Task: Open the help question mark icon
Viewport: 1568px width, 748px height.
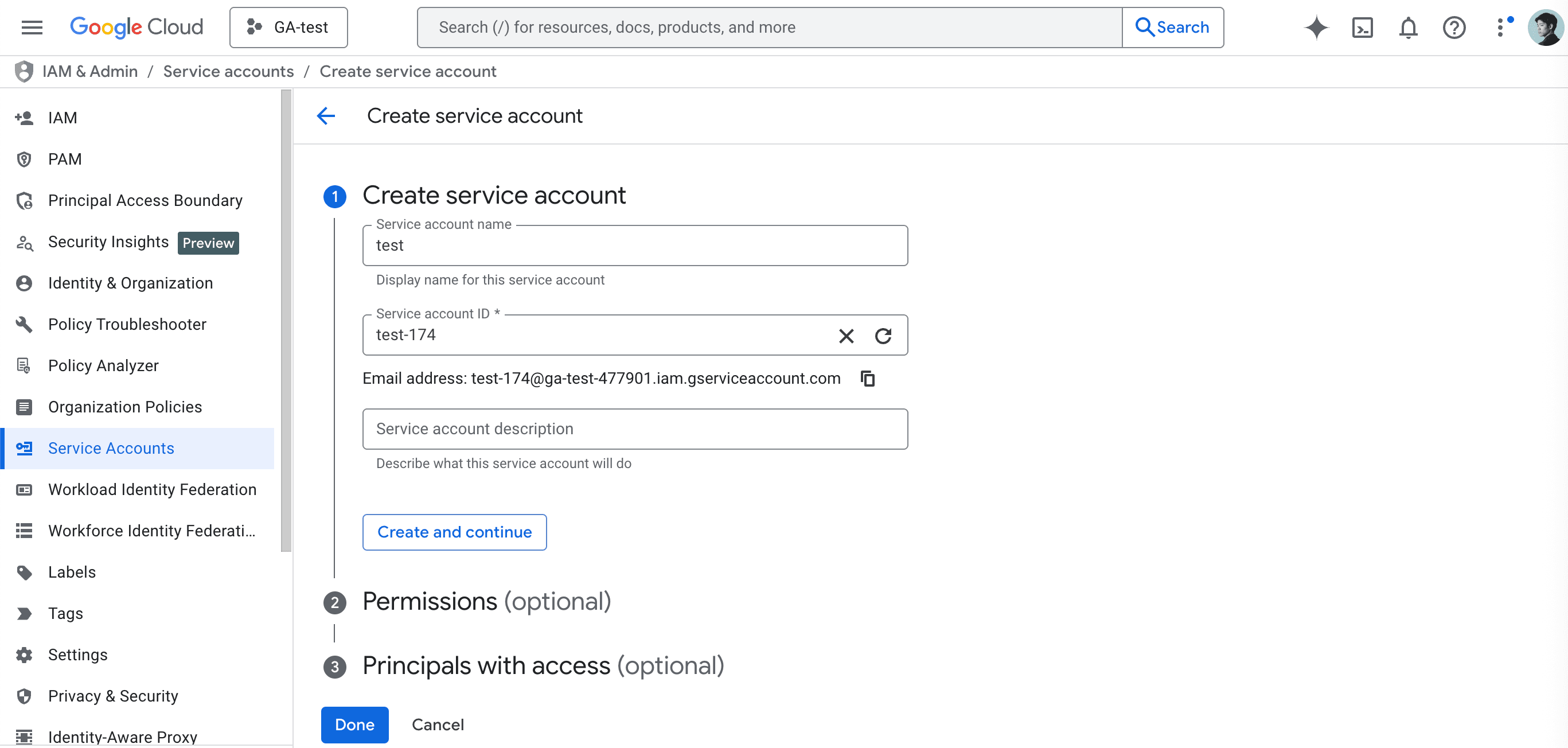Action: tap(1453, 27)
